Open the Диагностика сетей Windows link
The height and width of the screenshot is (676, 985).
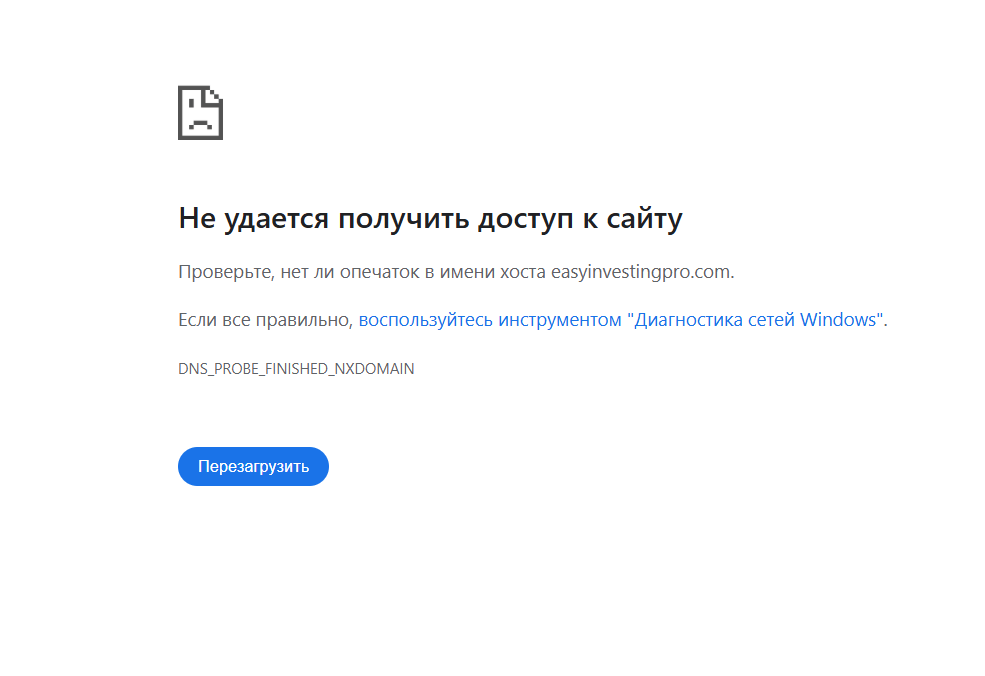[x=621, y=320]
